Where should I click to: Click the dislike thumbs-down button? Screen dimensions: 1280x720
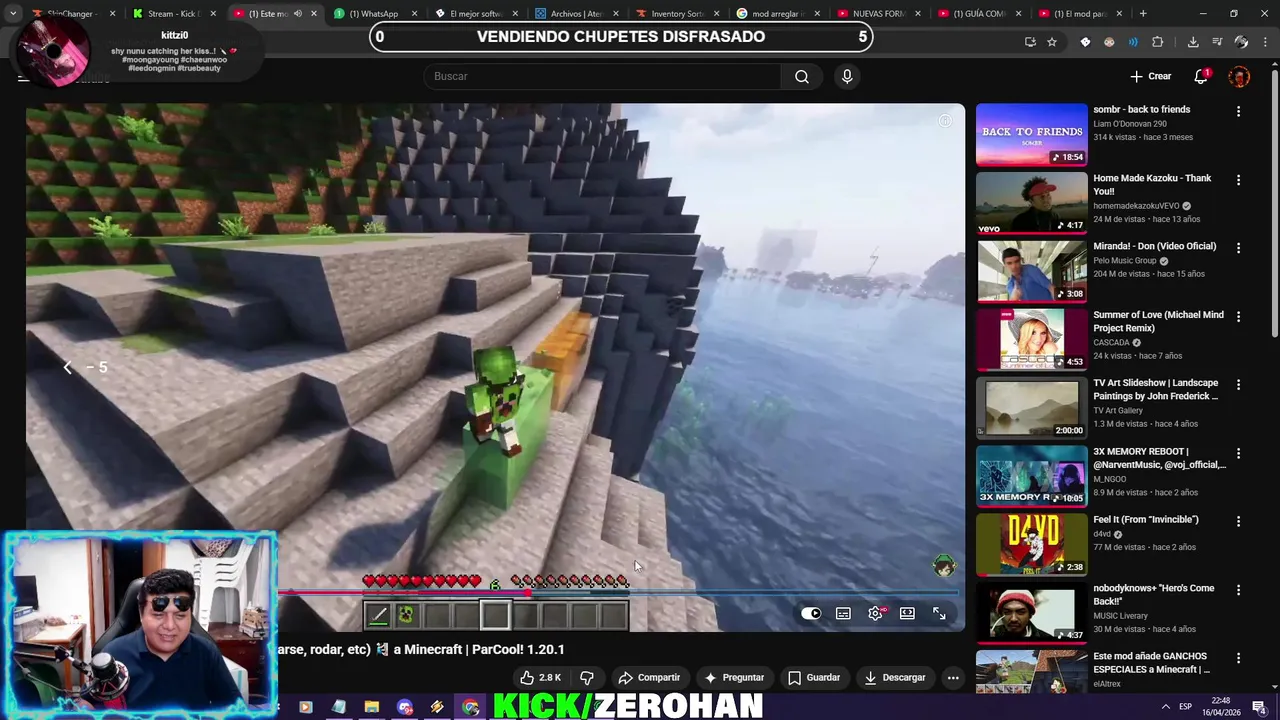point(587,678)
